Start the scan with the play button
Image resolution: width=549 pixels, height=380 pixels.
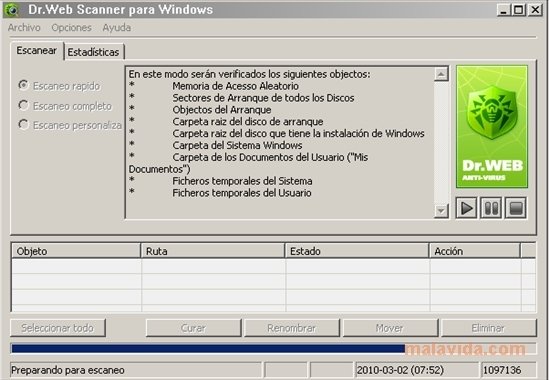[466, 208]
